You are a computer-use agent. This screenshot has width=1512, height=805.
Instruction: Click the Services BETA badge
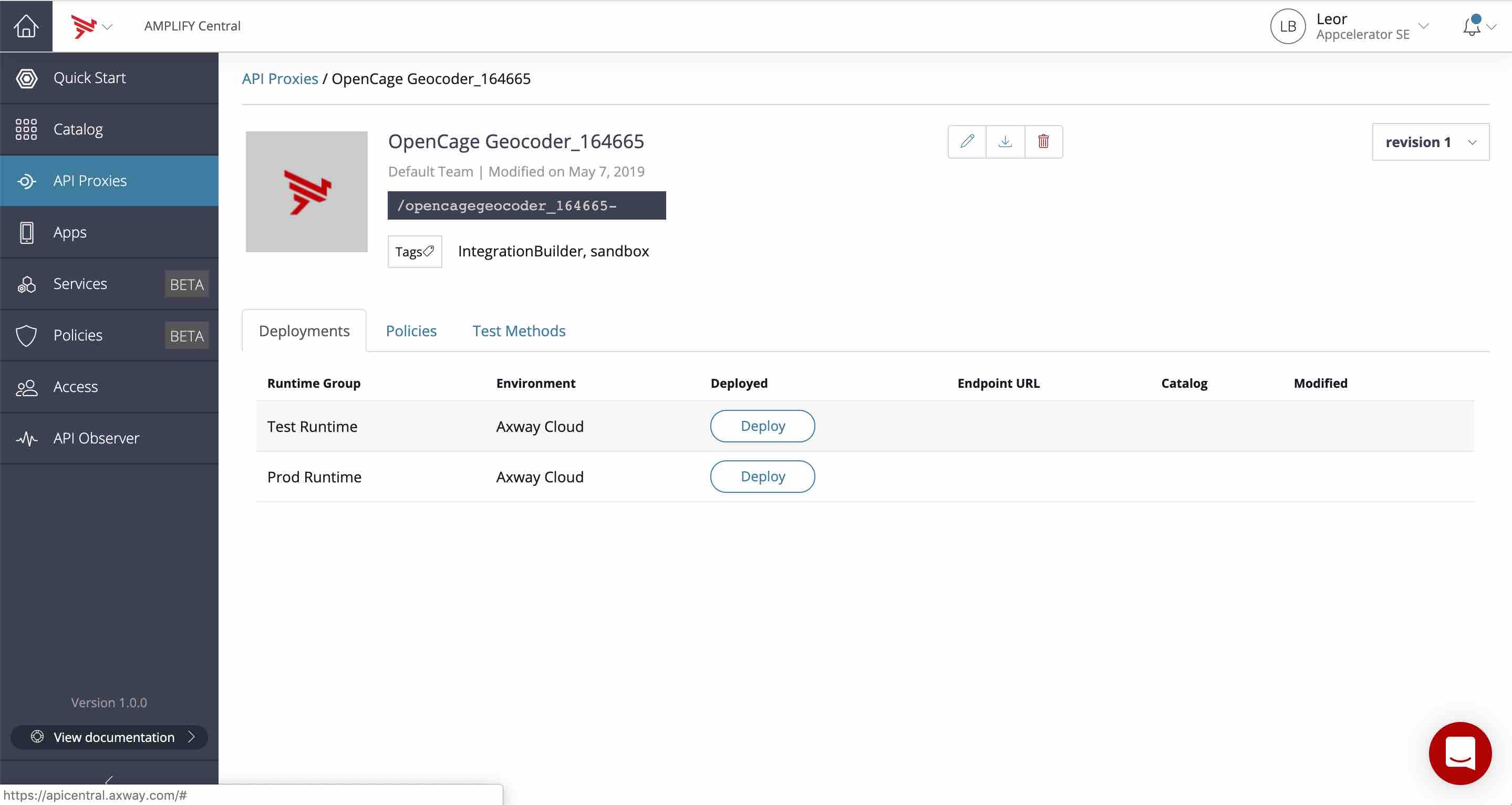(187, 284)
